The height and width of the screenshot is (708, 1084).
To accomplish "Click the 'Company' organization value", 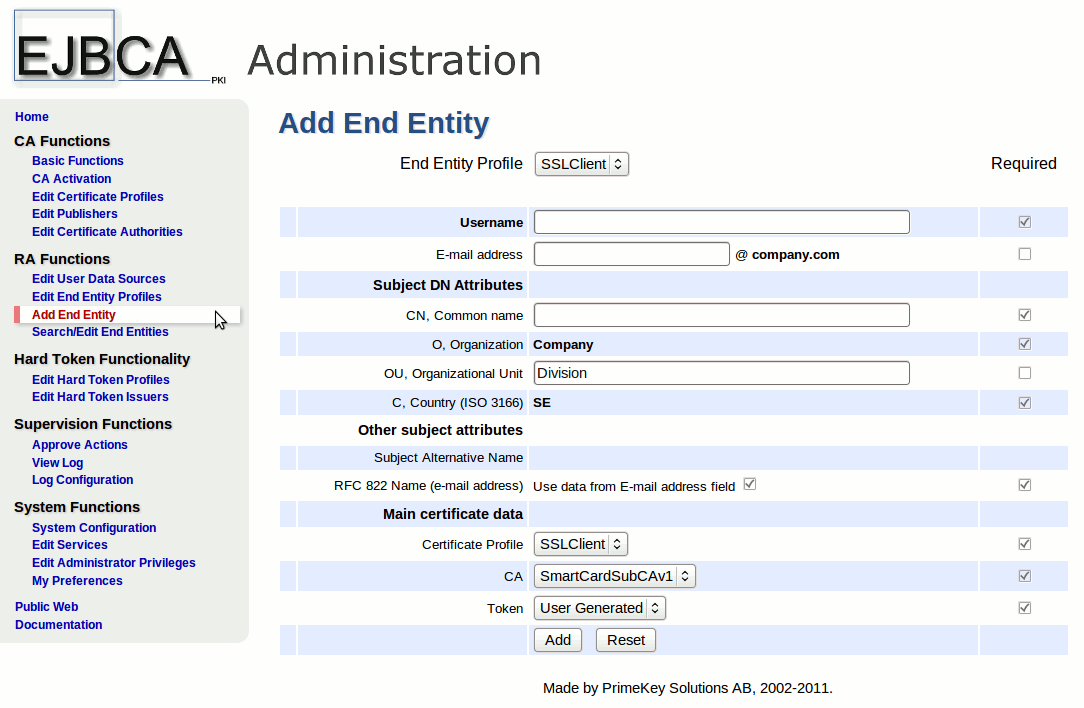I will point(563,344).
